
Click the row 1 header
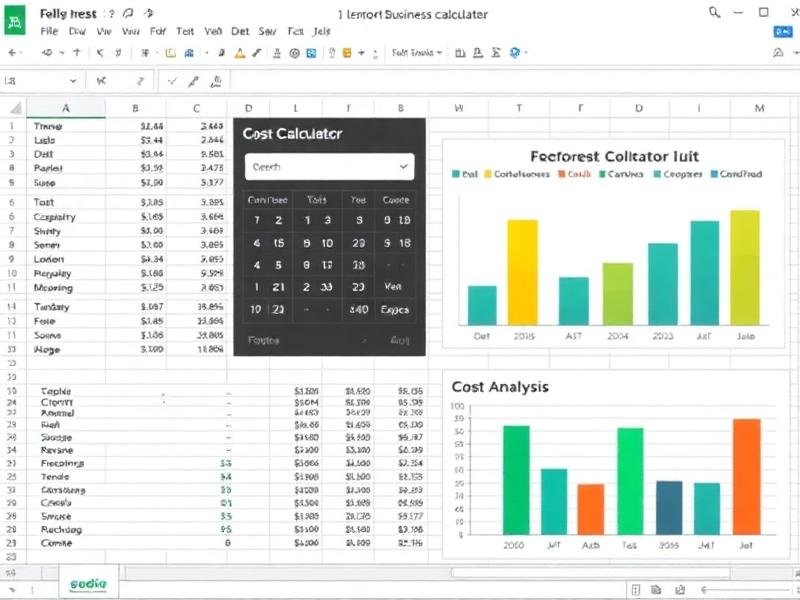(x=12, y=126)
